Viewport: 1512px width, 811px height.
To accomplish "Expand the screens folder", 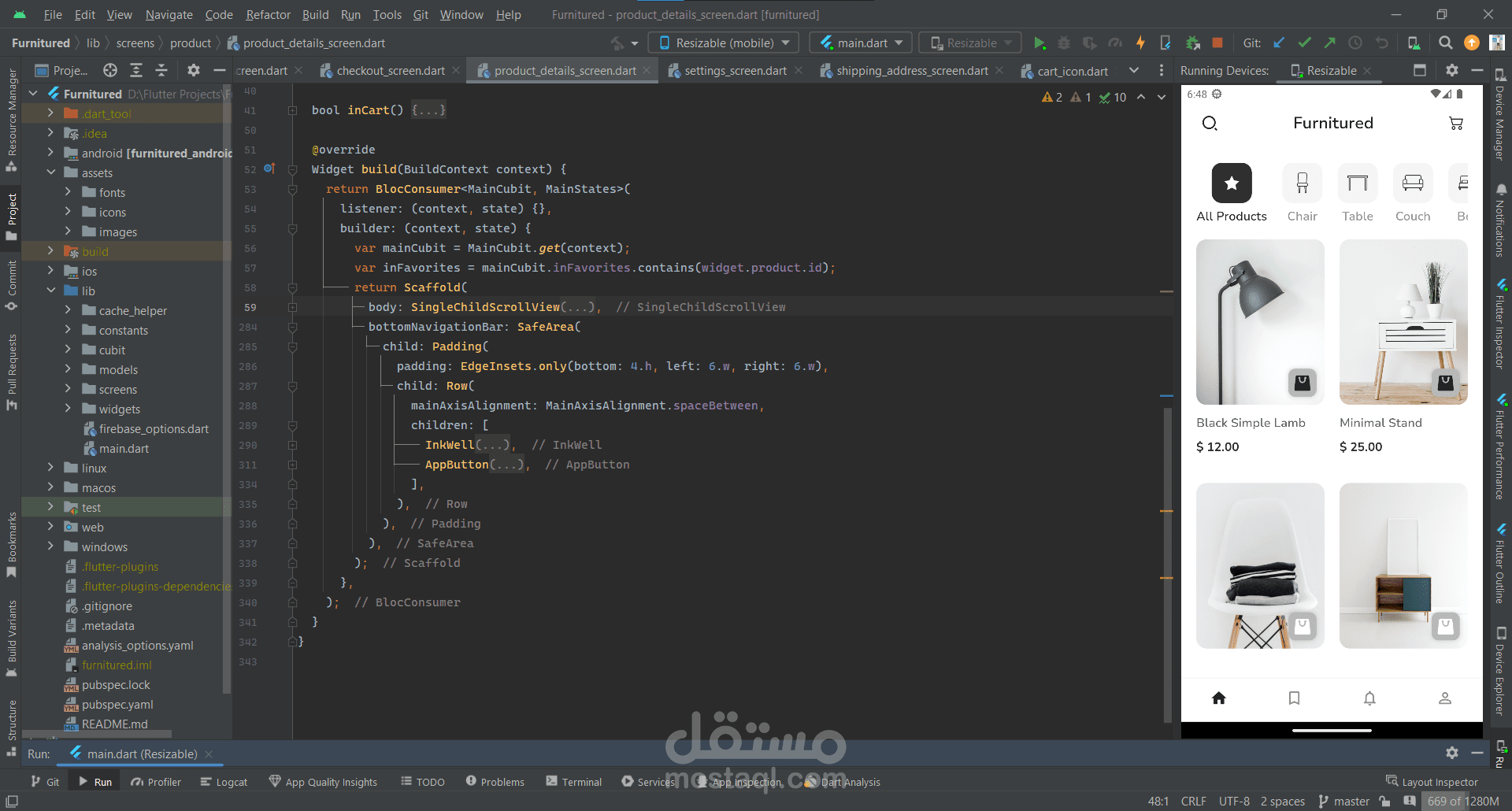I will point(68,389).
